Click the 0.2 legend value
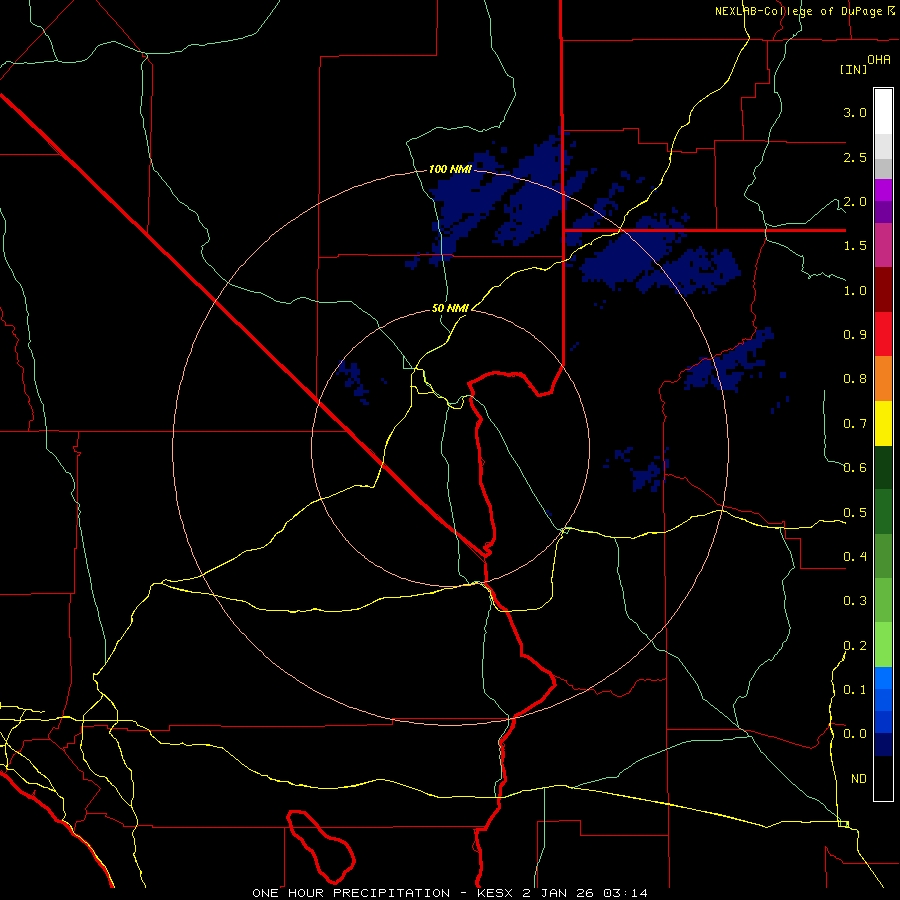Screen dimensions: 900x900 click(x=855, y=645)
